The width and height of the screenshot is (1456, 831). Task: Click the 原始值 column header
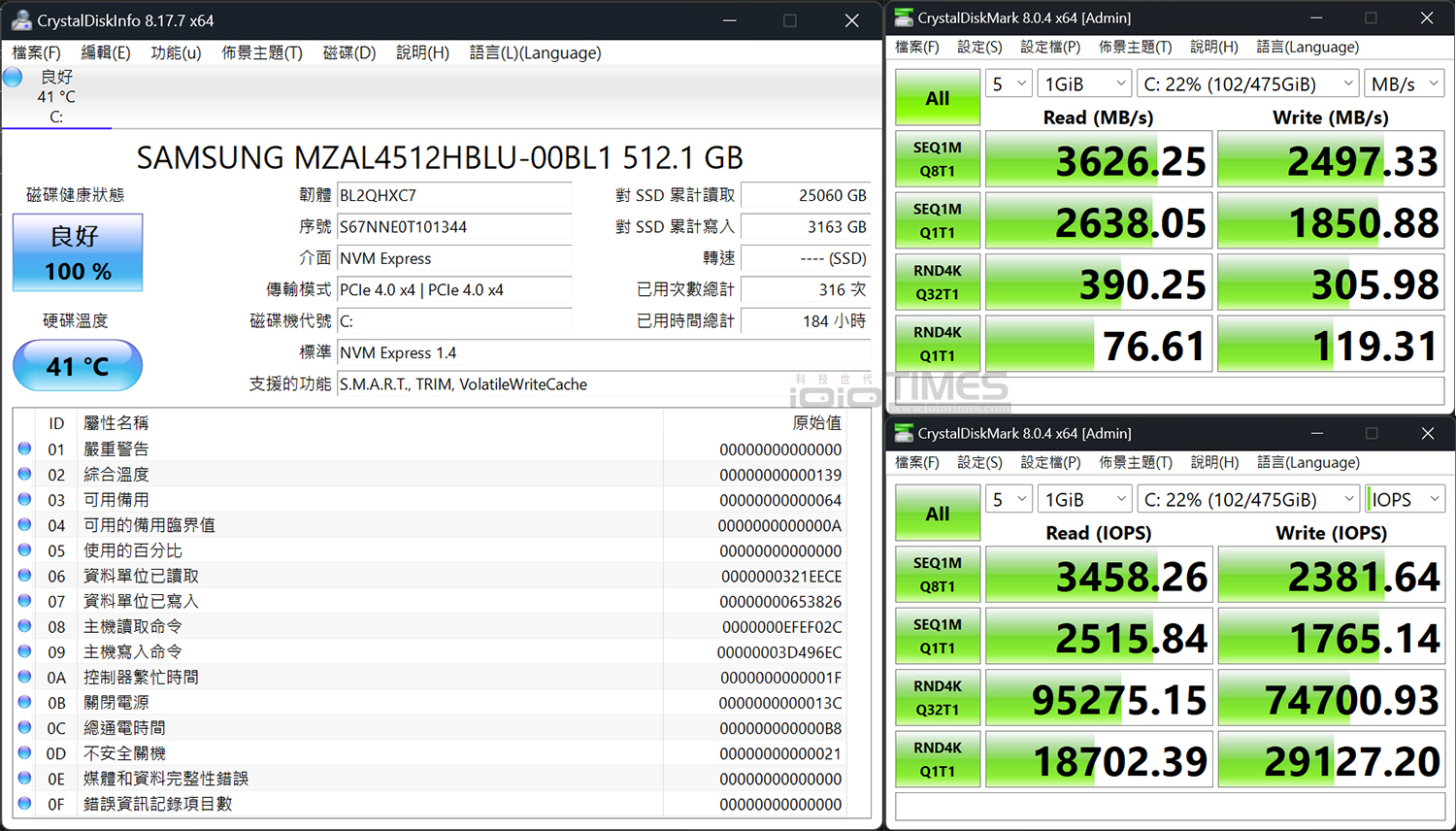coord(816,423)
